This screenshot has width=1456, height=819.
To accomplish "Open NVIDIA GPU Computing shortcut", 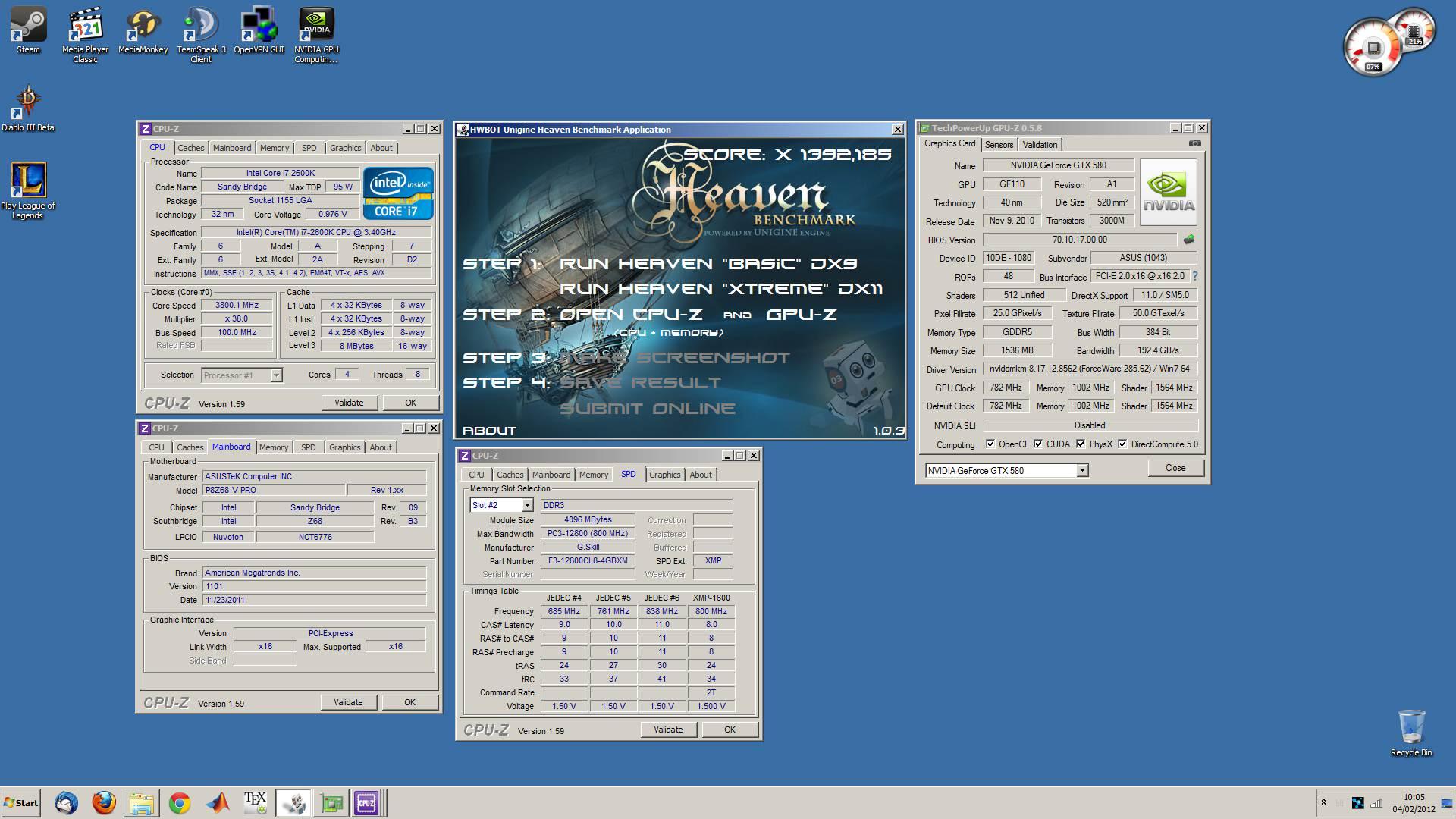I will click(x=316, y=35).
